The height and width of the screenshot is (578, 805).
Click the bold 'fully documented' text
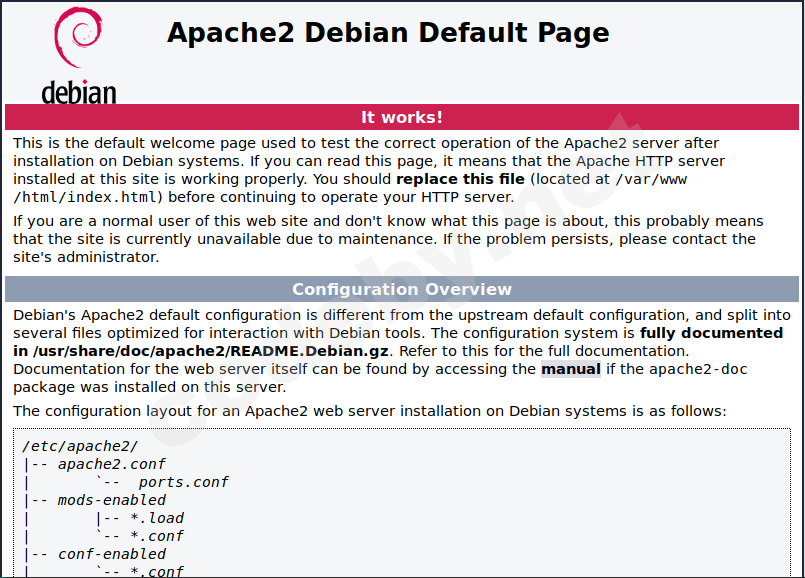click(x=711, y=333)
